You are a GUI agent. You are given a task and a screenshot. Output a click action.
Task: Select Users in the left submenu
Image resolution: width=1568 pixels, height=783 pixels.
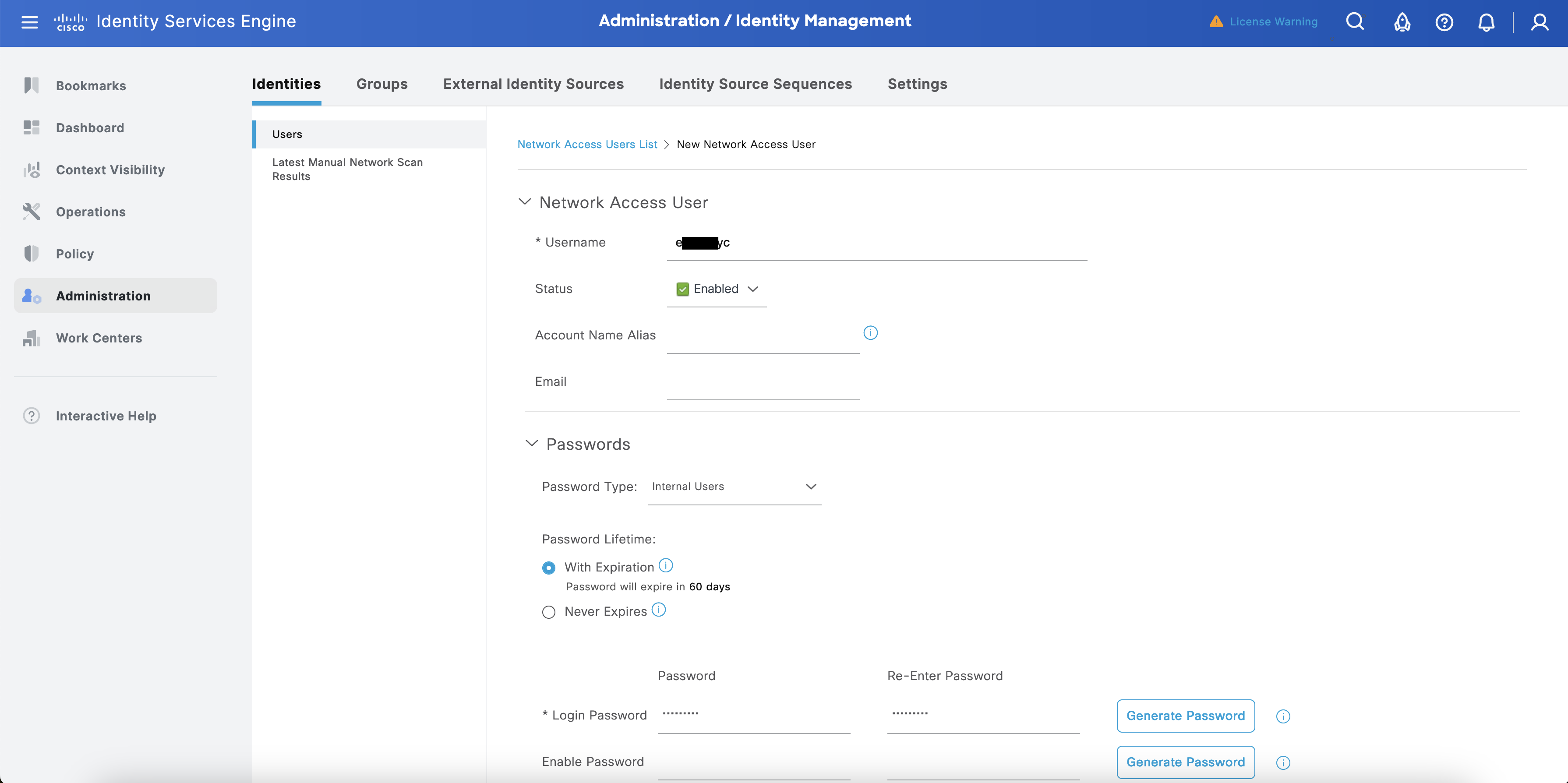[370, 134]
